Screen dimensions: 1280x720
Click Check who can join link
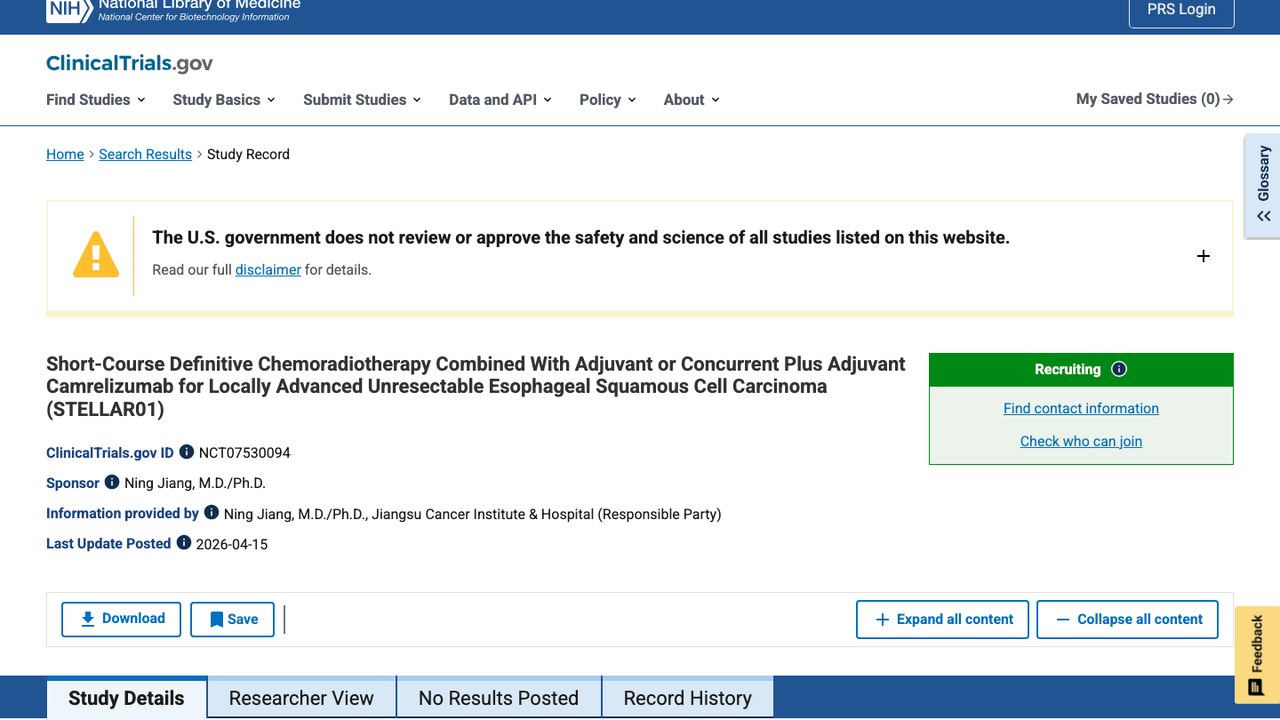pyautogui.click(x=1081, y=441)
